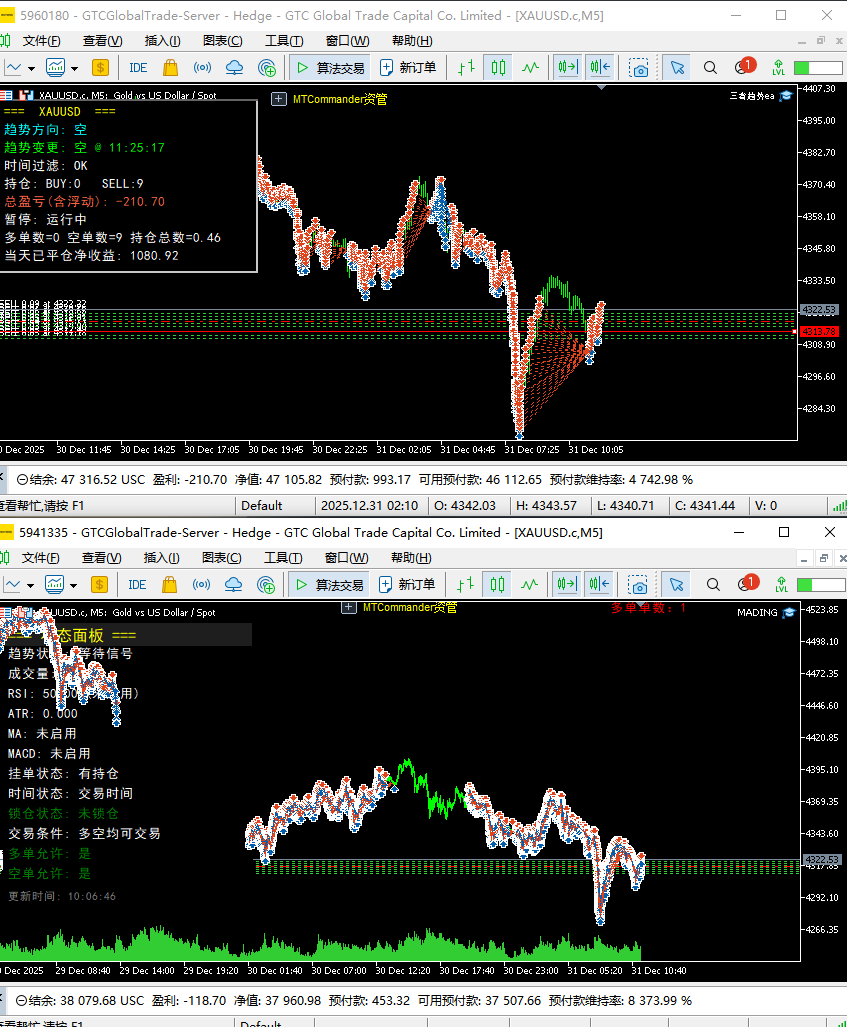Open the indicators dropdown arrow in the bottom window
Image resolution: width=847 pixels, height=1027 pixels.
tap(73, 585)
